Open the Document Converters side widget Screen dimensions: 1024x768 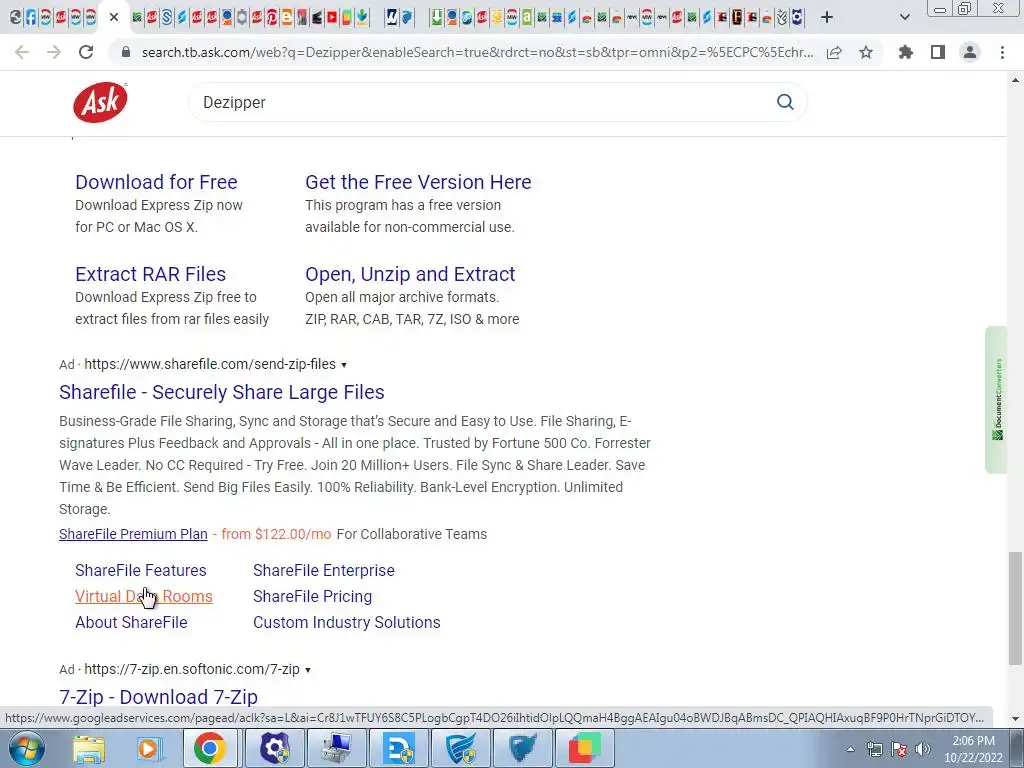997,400
